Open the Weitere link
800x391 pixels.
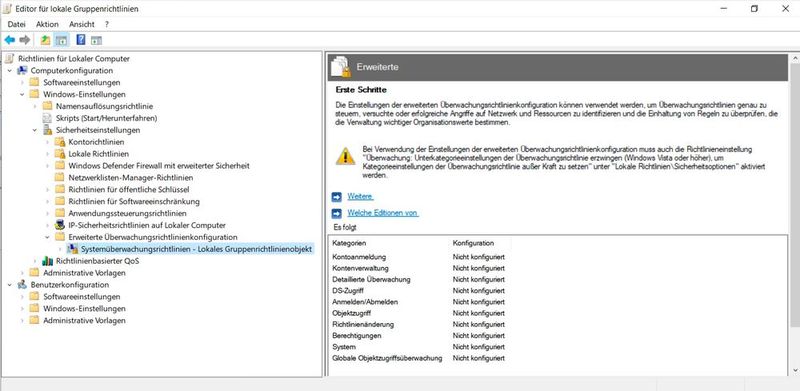point(360,197)
